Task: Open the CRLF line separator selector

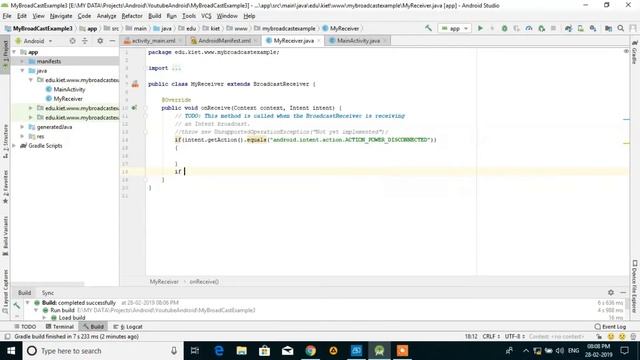Action: pyautogui.click(x=491, y=337)
